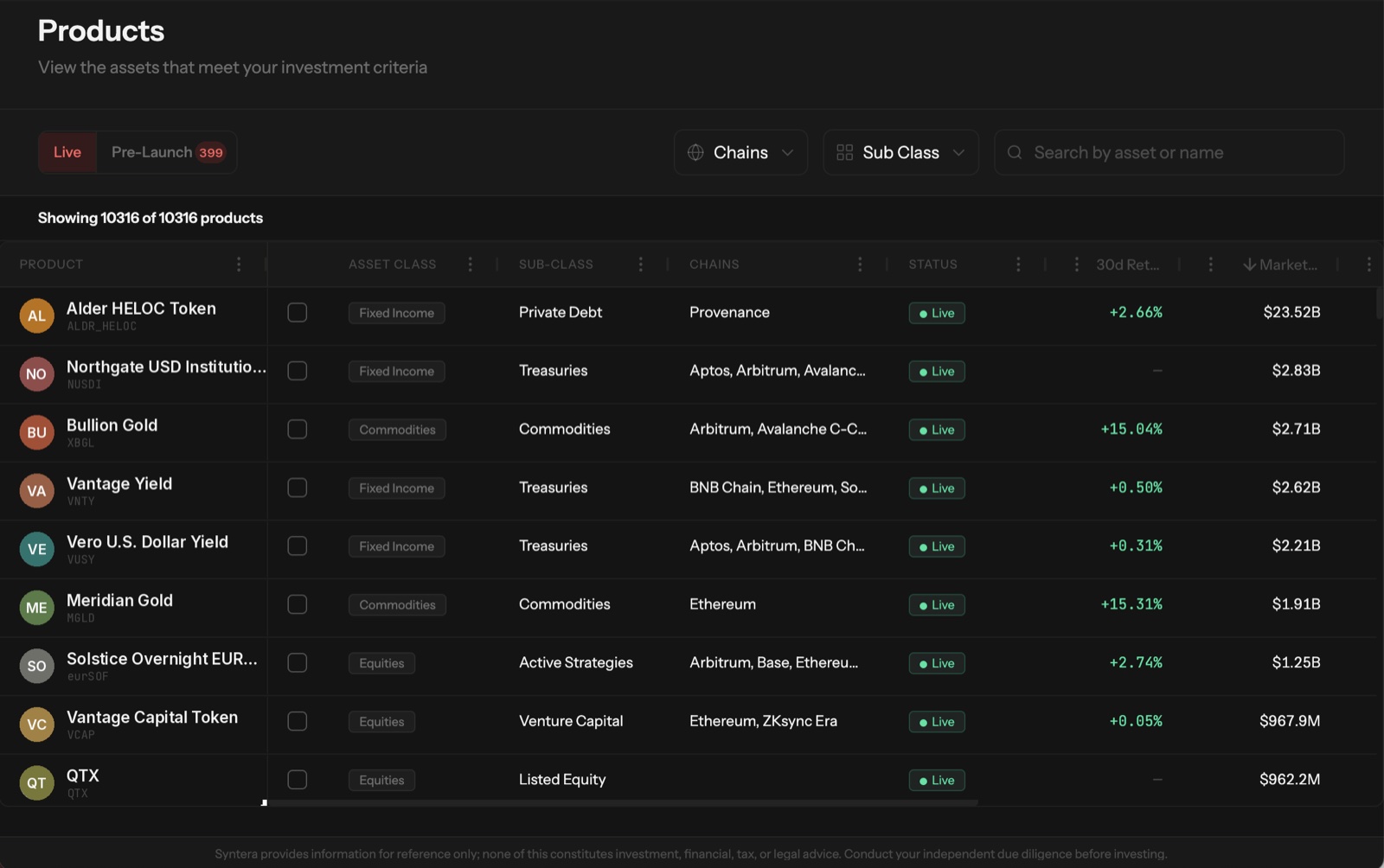1384x868 pixels.
Task: Click the horizontal scrollbar under the table
Action: tap(623, 802)
